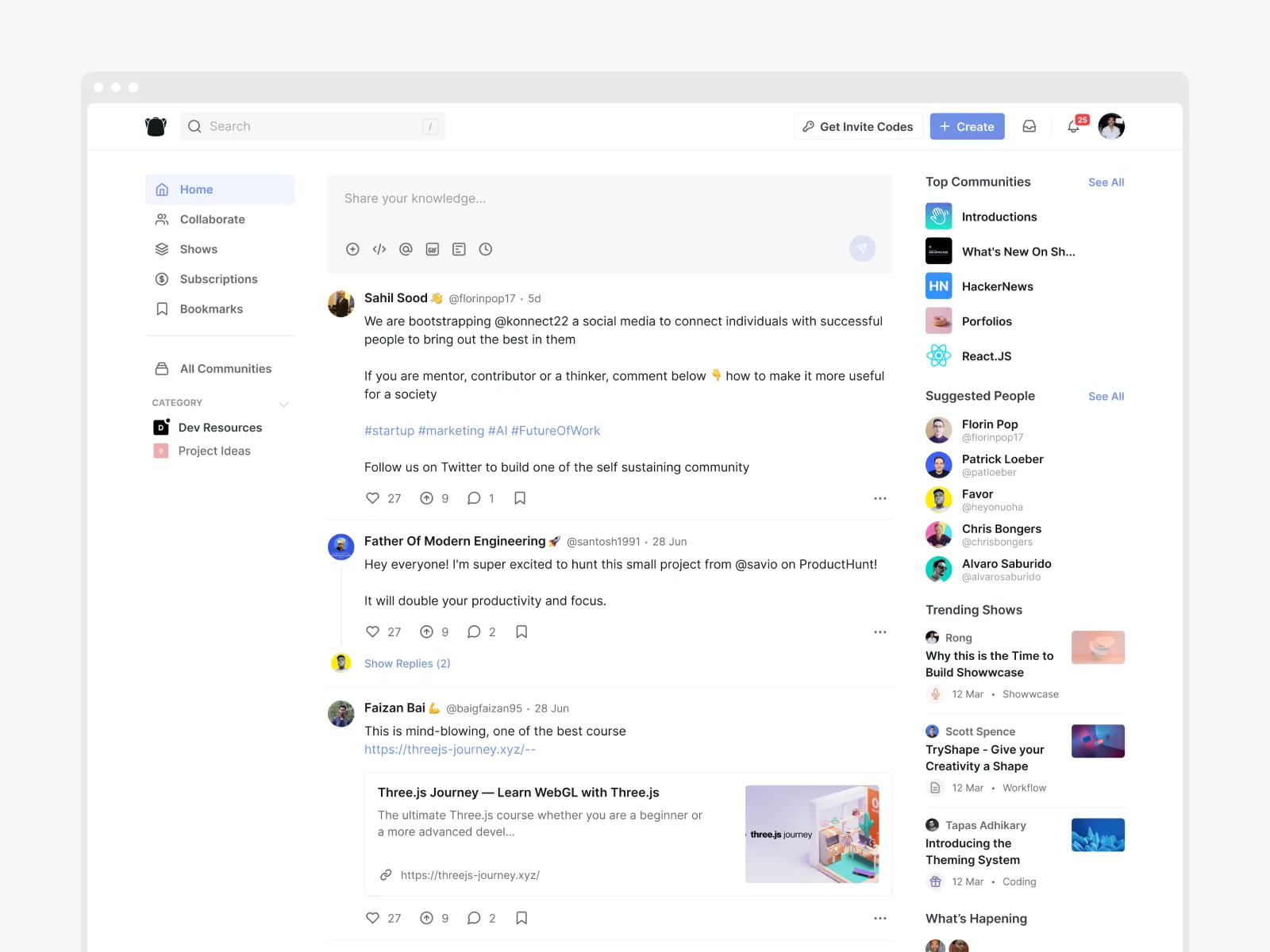Screen dimensions: 1270x952
Task: Click the code snippet icon in composer
Action: (379, 249)
